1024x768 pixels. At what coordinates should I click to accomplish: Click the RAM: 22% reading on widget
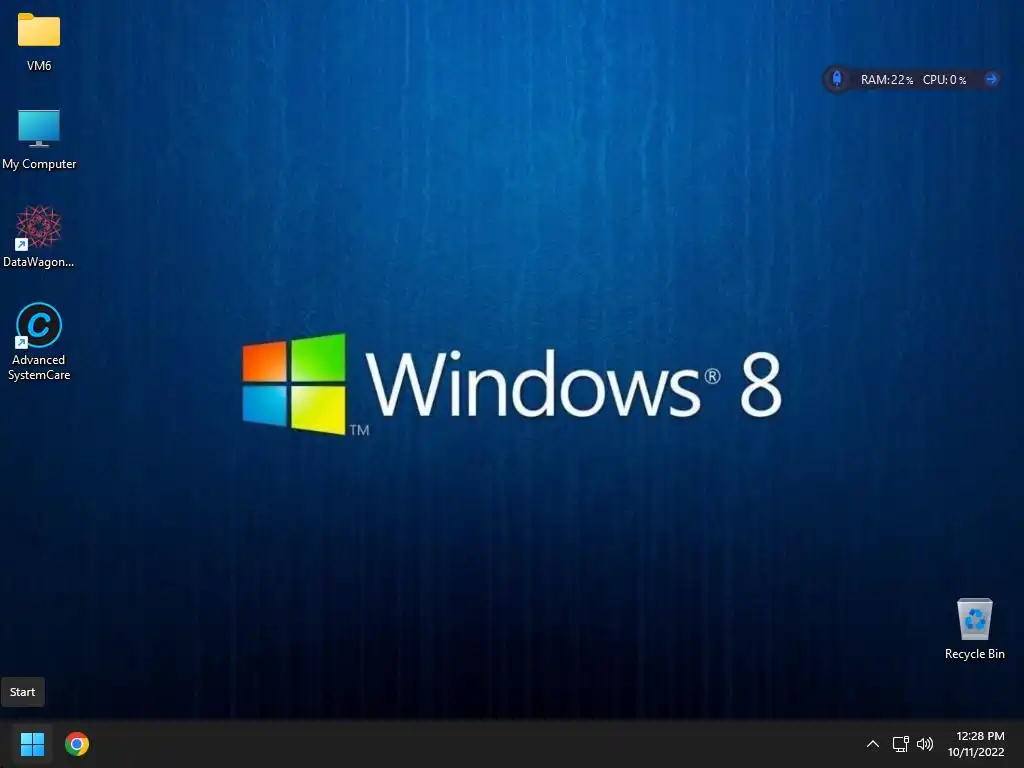coord(887,80)
